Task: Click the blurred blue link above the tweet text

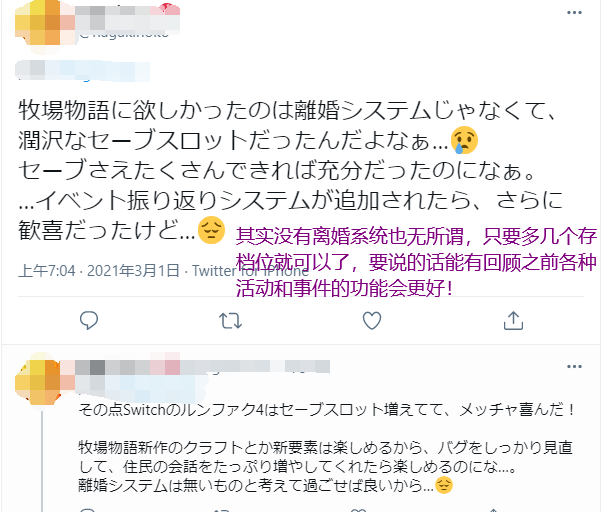Action: click(x=82, y=71)
